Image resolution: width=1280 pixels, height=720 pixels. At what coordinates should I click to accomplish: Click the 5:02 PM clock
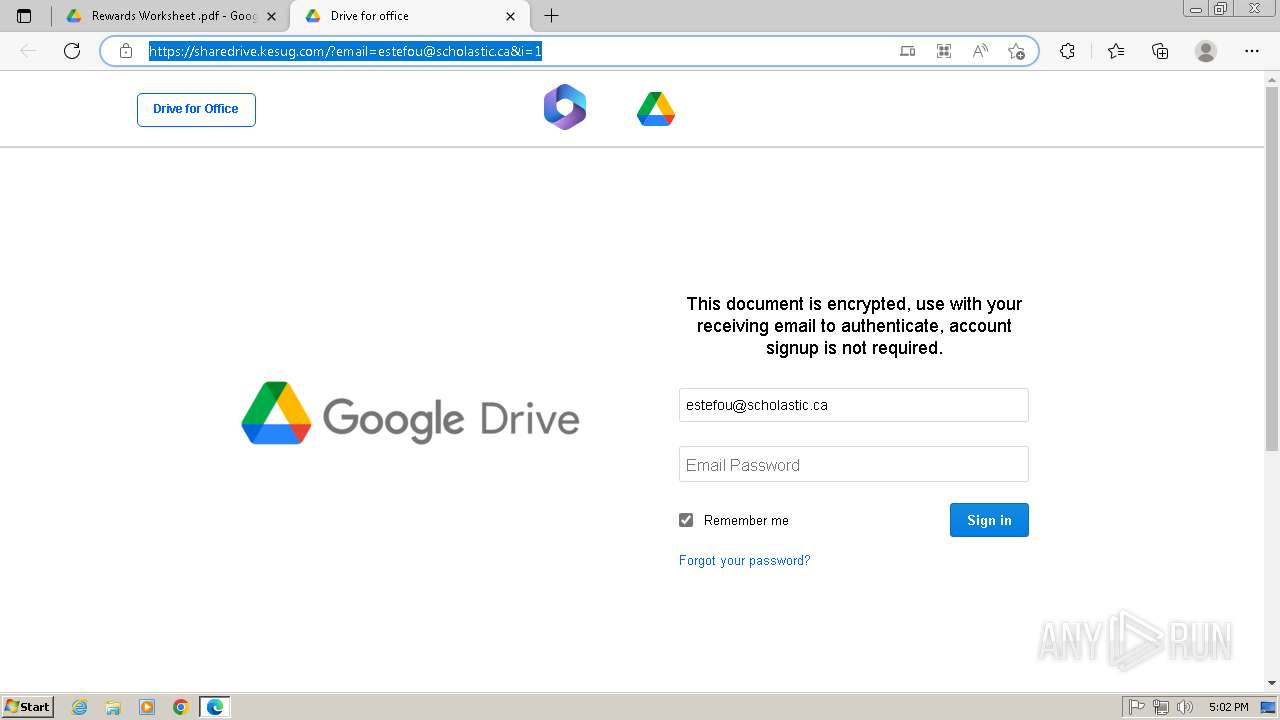1228,707
